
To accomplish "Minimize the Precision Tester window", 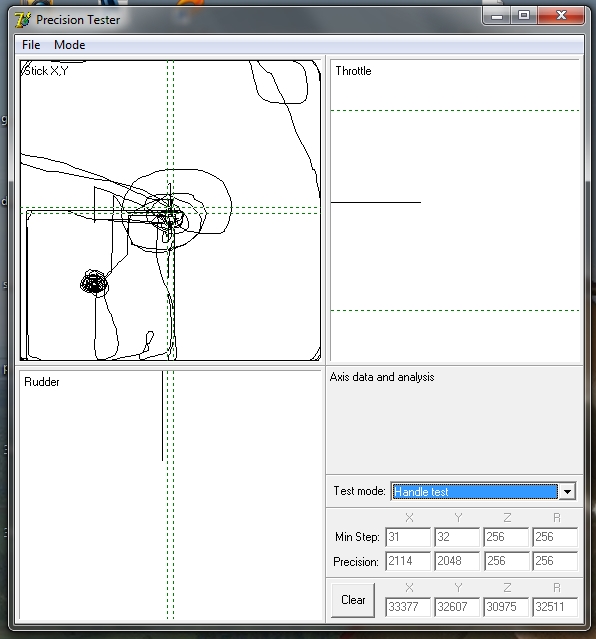I will (x=497, y=15).
